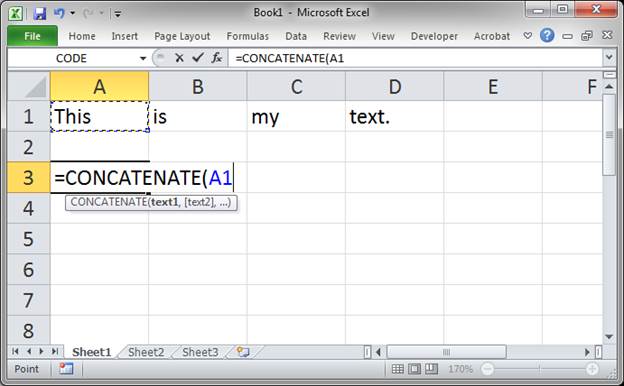Open the Formulas ribbon tab
This screenshot has height=386, width=624.
pyautogui.click(x=248, y=36)
